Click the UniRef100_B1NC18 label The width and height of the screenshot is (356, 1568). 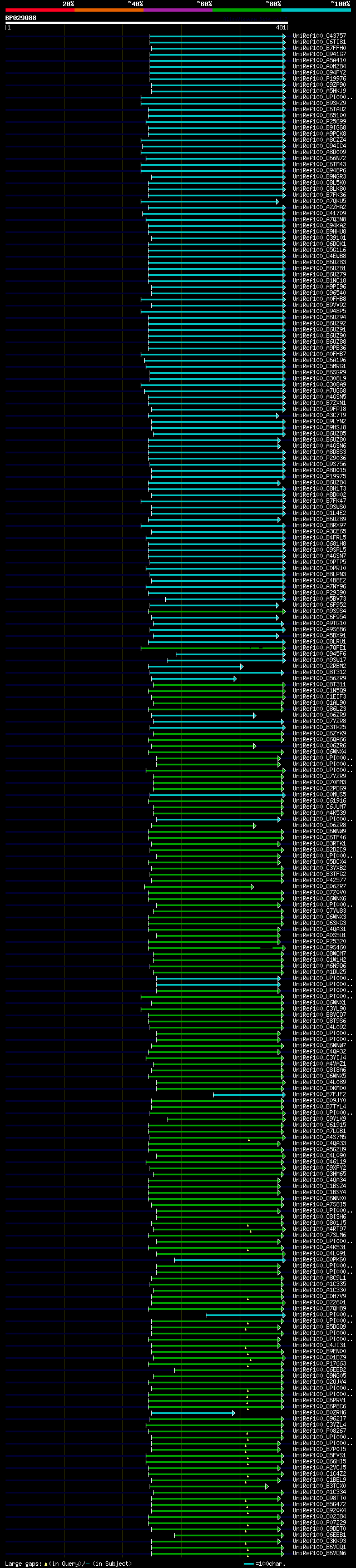point(319,280)
